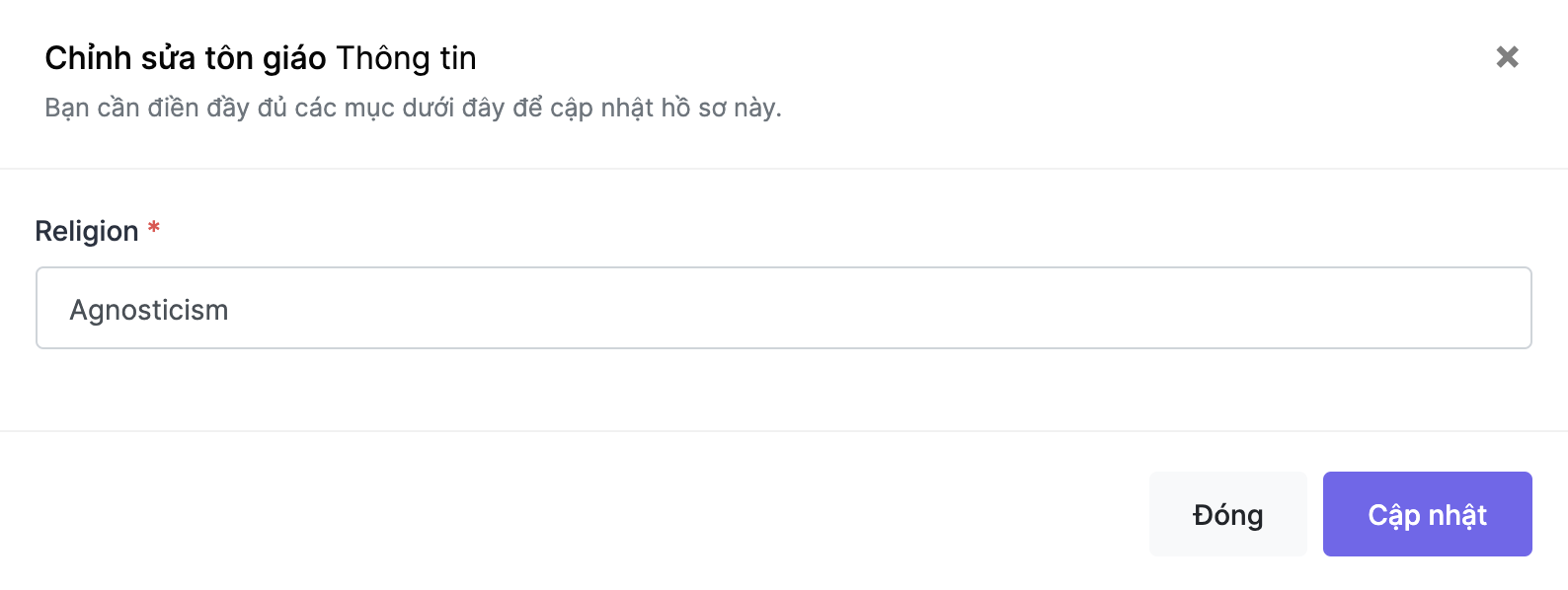Click the Agnosticism text in the field
Viewport: 1568px width, 590px height.
click(149, 310)
